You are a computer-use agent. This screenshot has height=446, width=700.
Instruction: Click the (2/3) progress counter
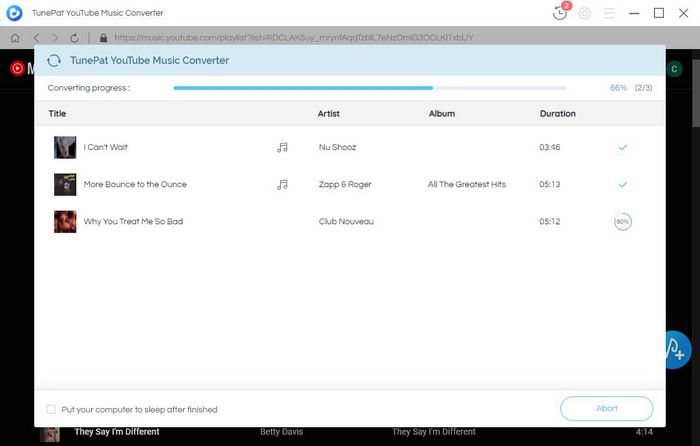tap(643, 88)
